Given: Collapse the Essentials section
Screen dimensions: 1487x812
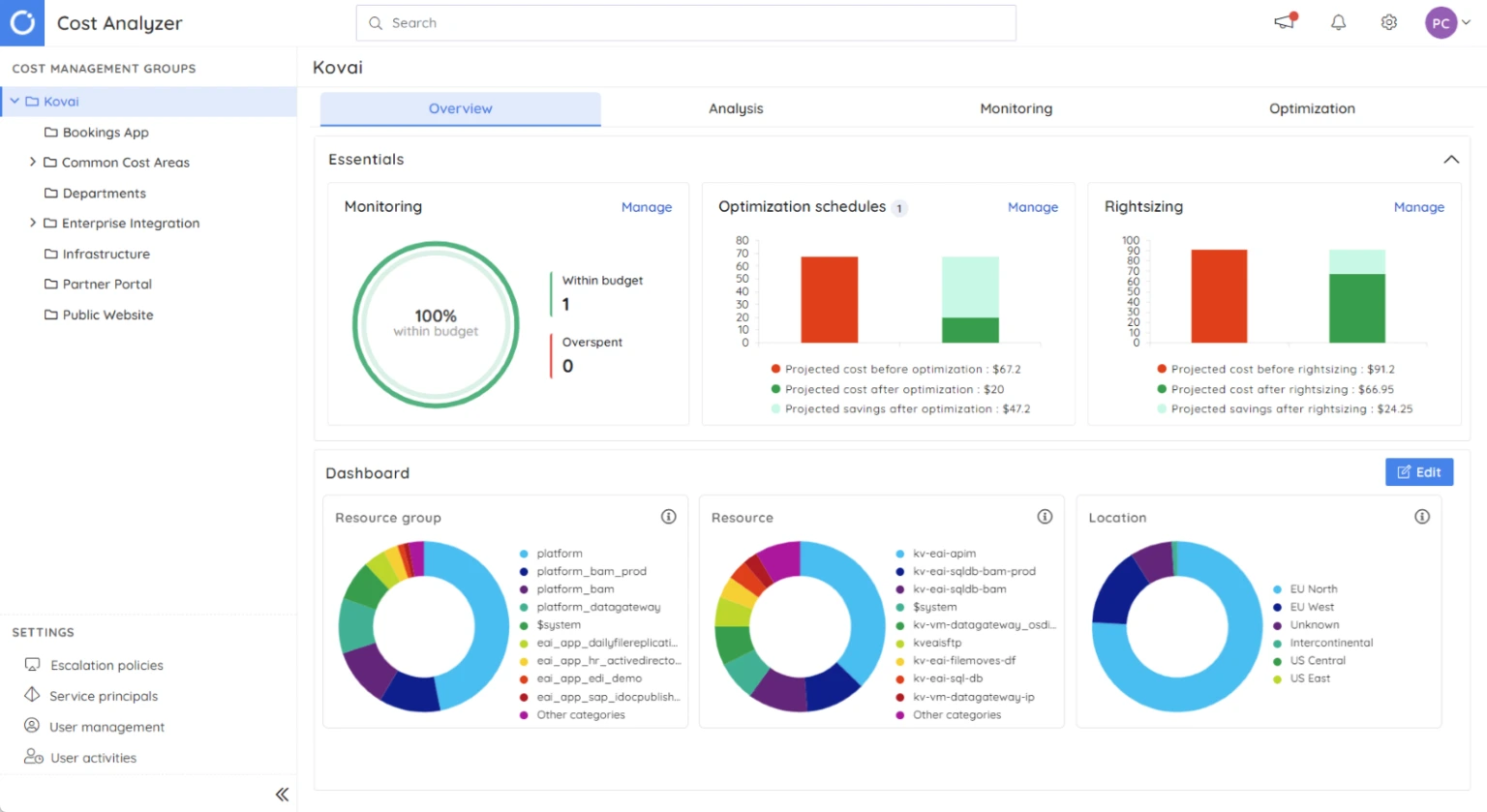Looking at the screenshot, I should coord(1451,159).
